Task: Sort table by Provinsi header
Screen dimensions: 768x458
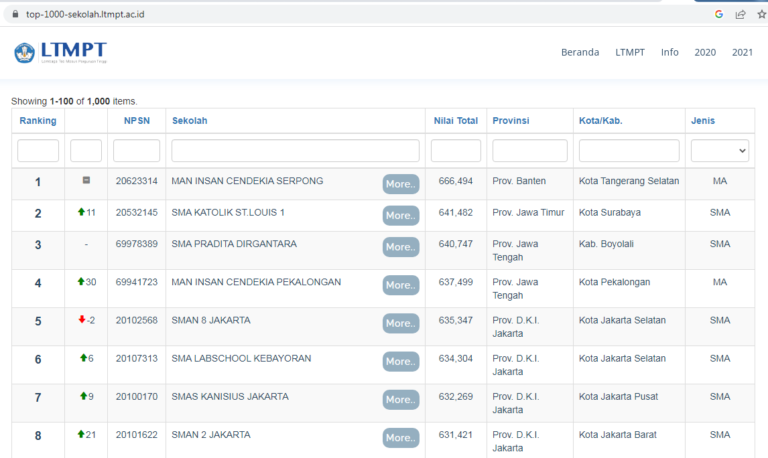Action: [x=510, y=121]
